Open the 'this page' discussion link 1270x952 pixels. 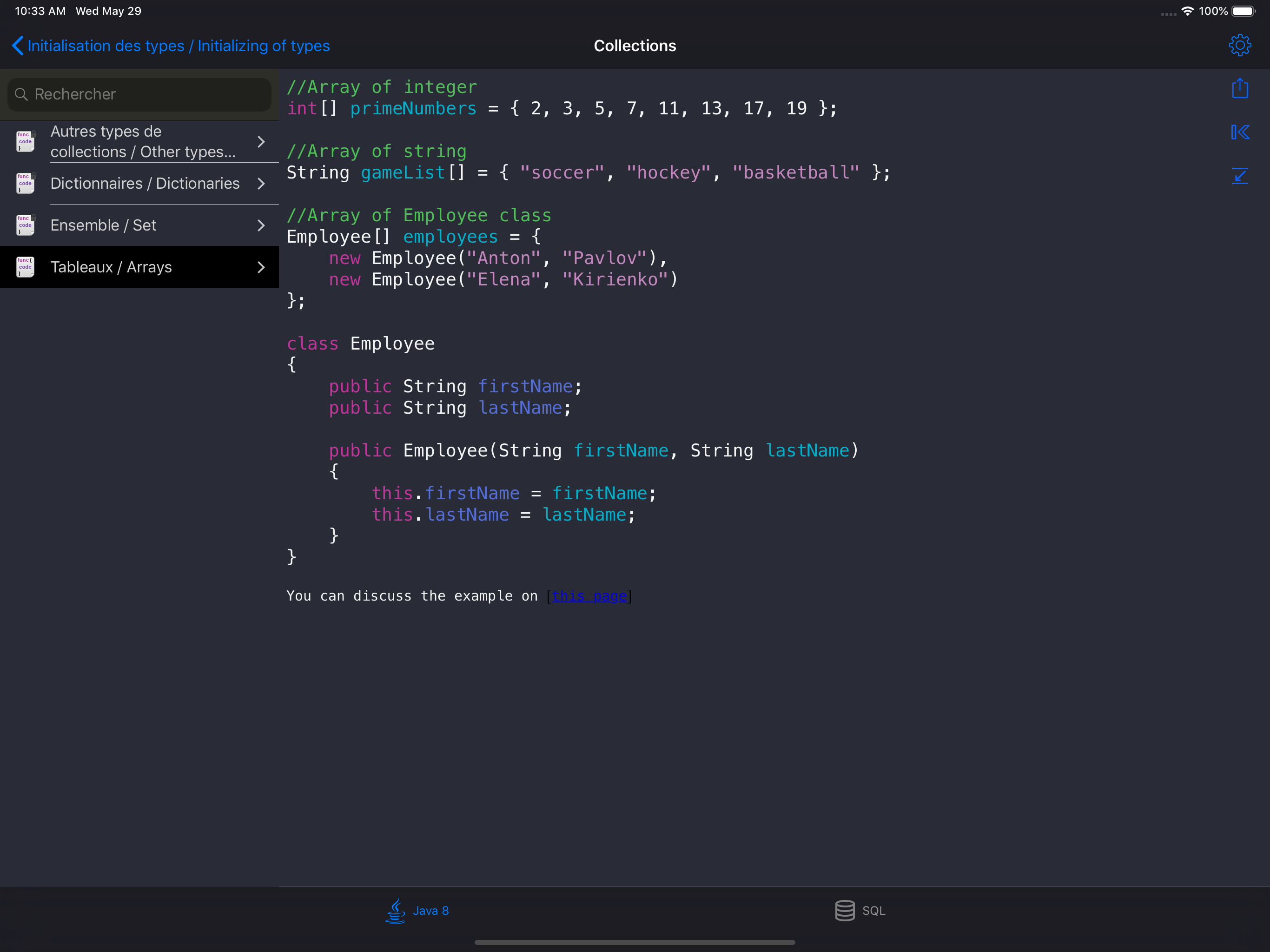pos(589,596)
